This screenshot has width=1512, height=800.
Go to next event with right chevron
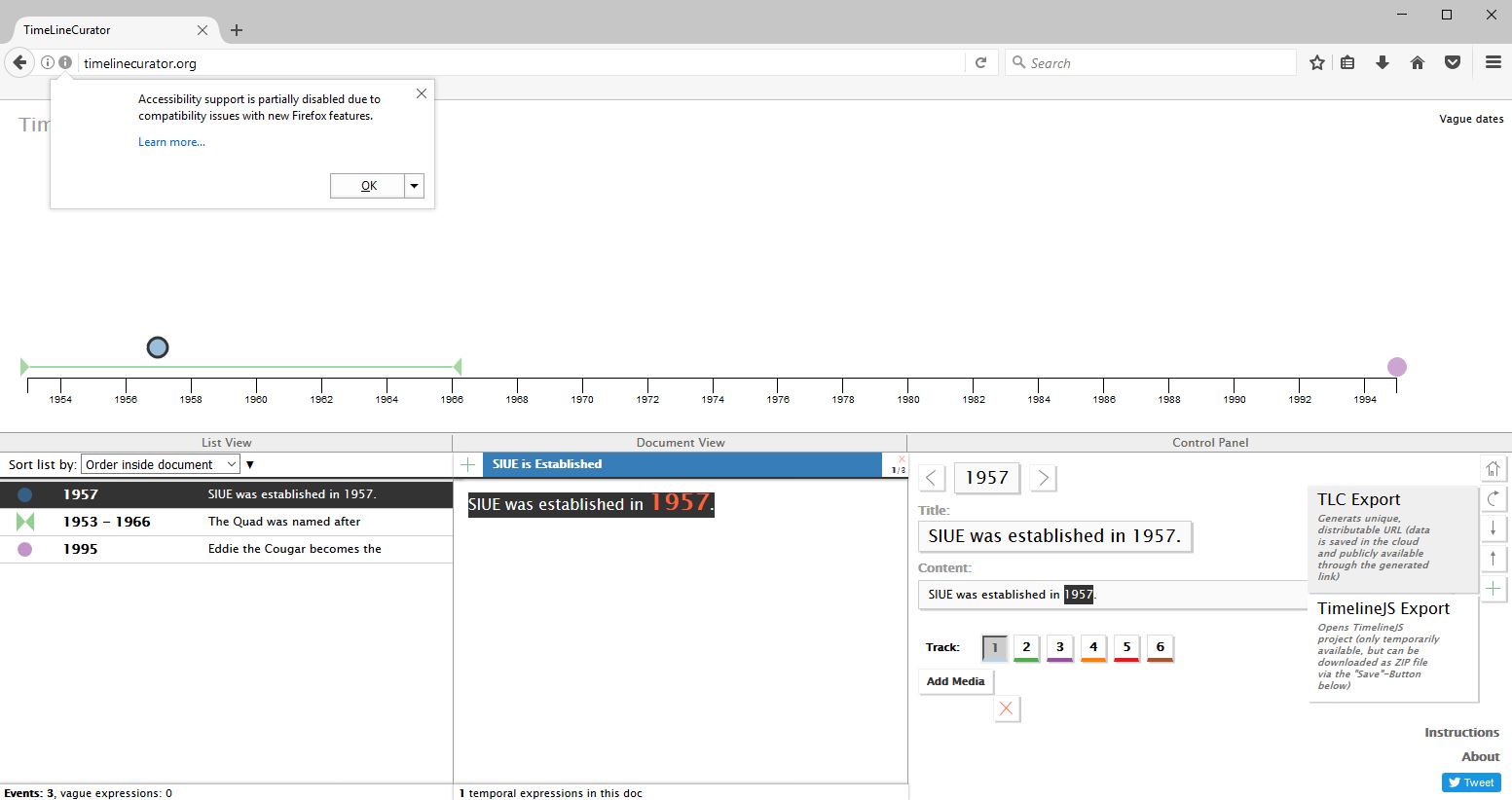tap(1043, 478)
